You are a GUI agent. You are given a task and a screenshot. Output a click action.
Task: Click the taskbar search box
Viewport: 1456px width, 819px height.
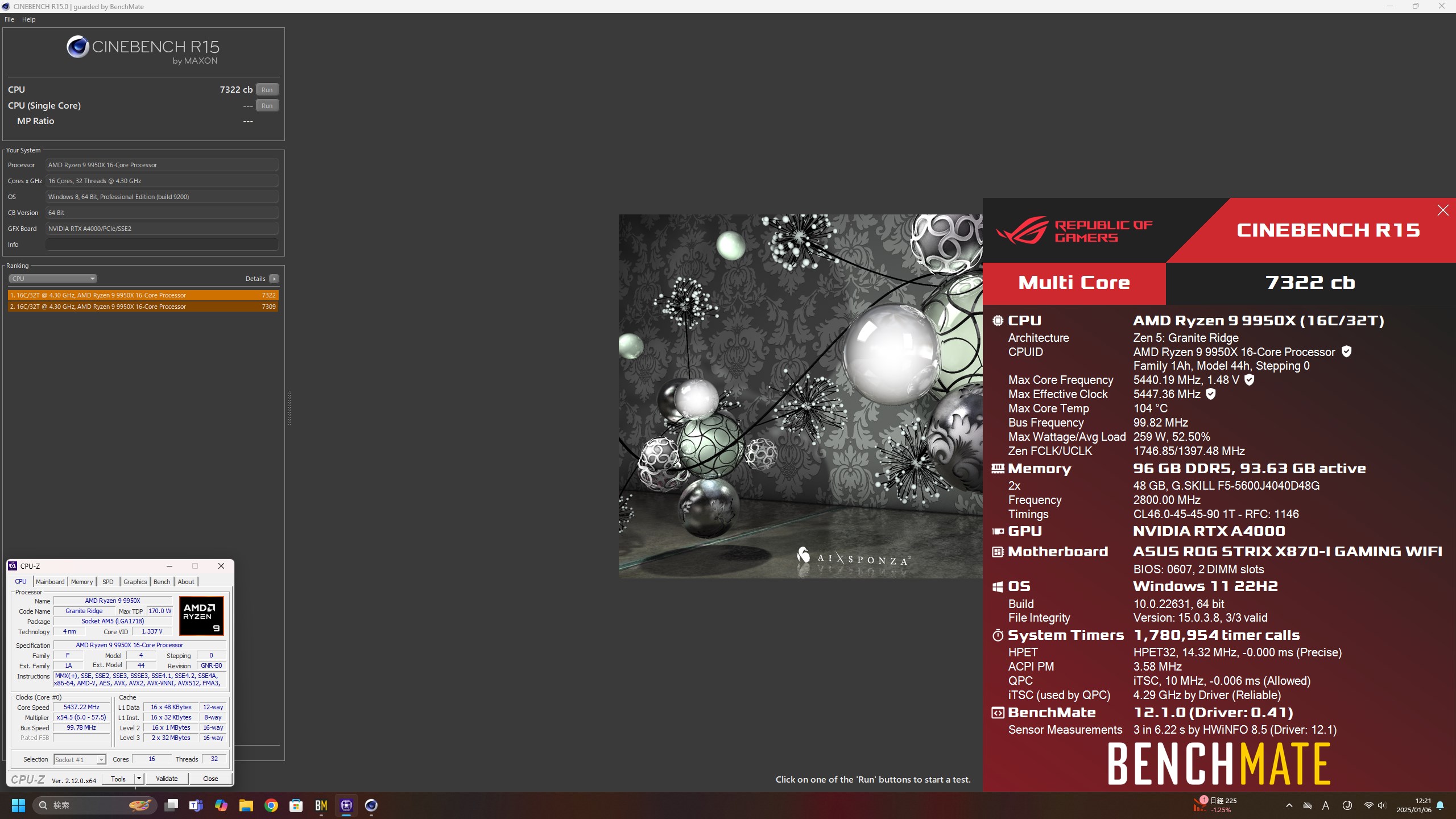point(95,805)
